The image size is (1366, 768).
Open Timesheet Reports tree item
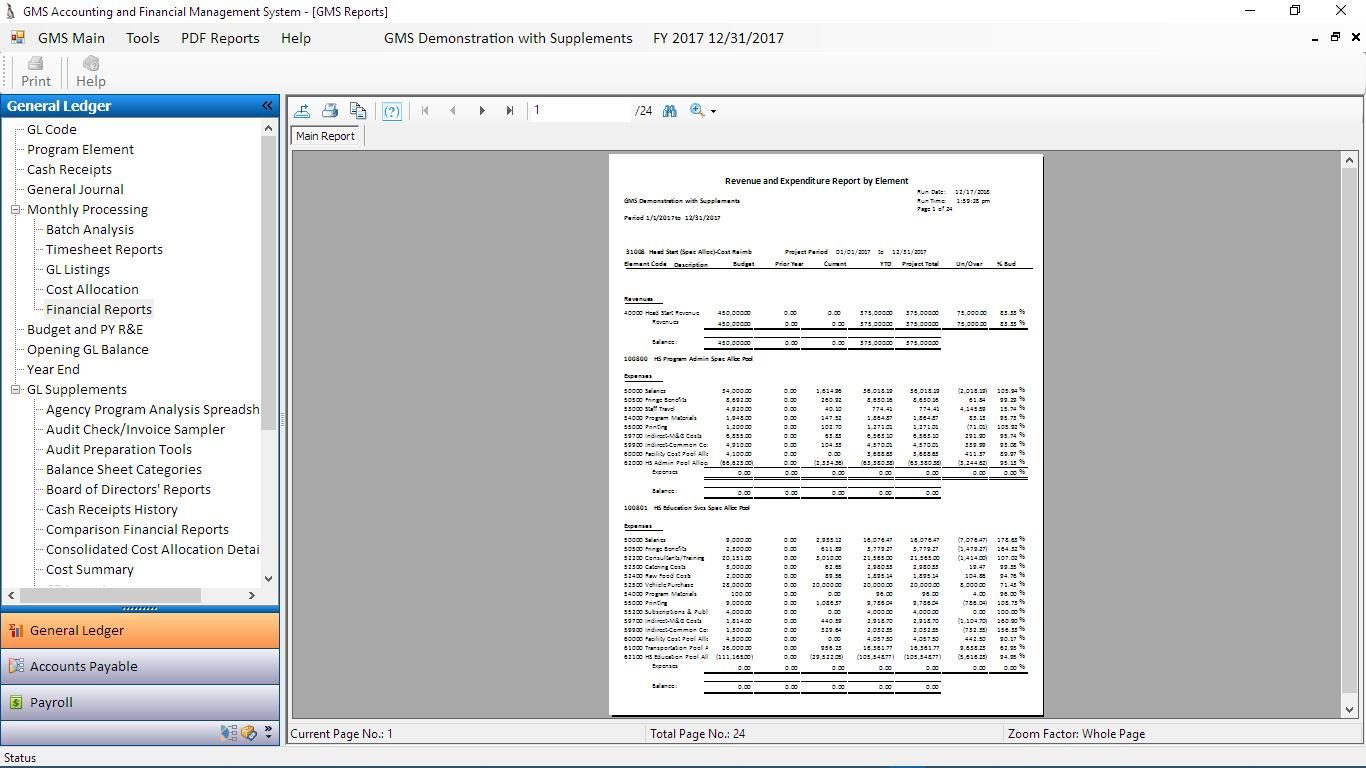pyautogui.click(x=104, y=249)
